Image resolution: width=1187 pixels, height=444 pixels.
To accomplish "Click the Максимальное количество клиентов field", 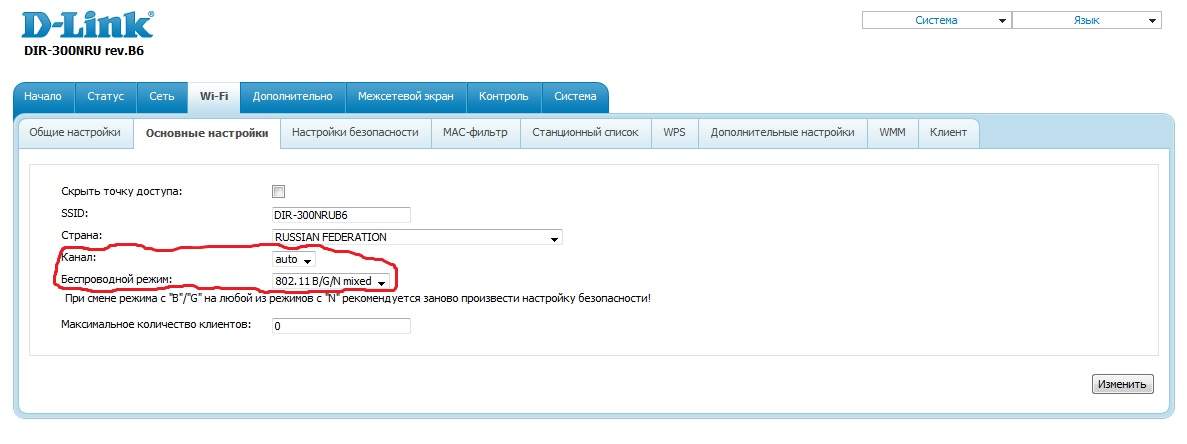I will (341, 326).
